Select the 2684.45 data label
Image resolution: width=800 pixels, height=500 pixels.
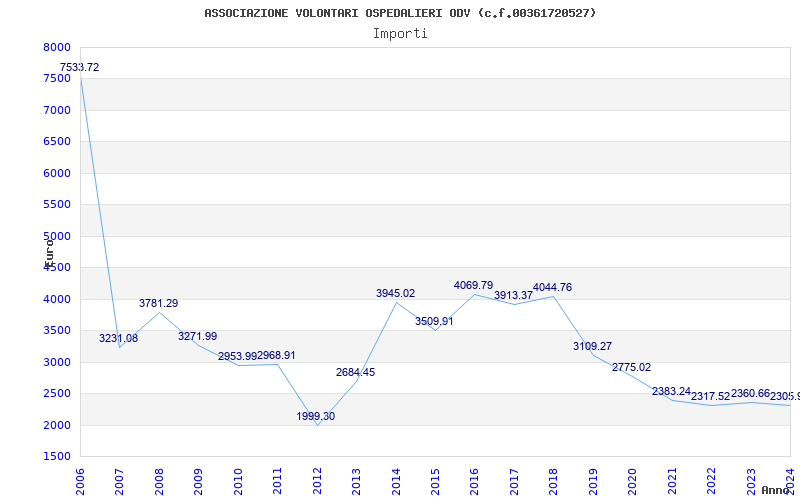[x=356, y=372]
